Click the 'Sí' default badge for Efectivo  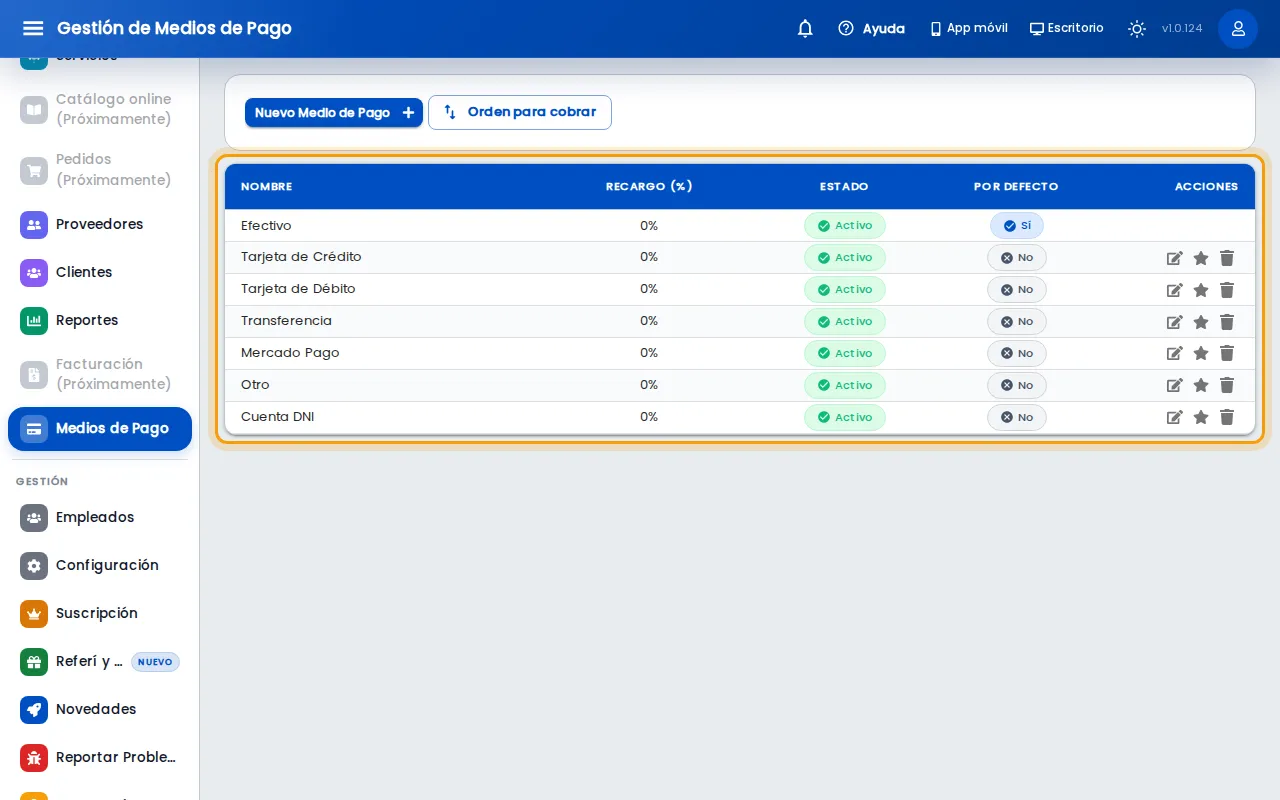point(1017,226)
